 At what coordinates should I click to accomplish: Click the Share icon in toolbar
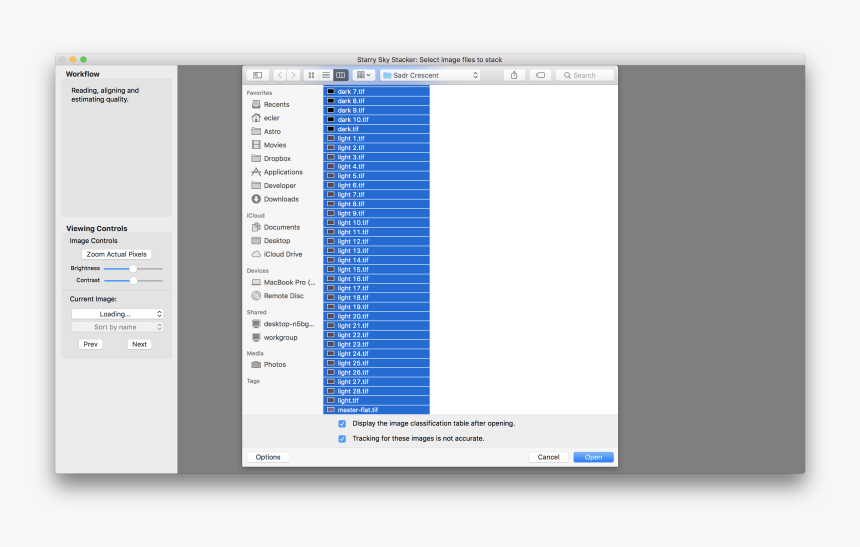[514, 75]
